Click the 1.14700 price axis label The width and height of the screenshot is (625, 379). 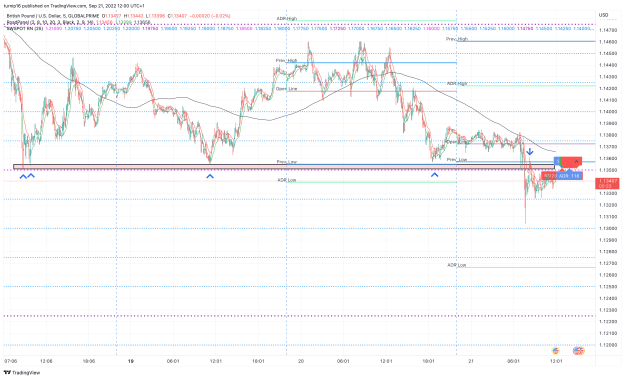click(x=609, y=30)
